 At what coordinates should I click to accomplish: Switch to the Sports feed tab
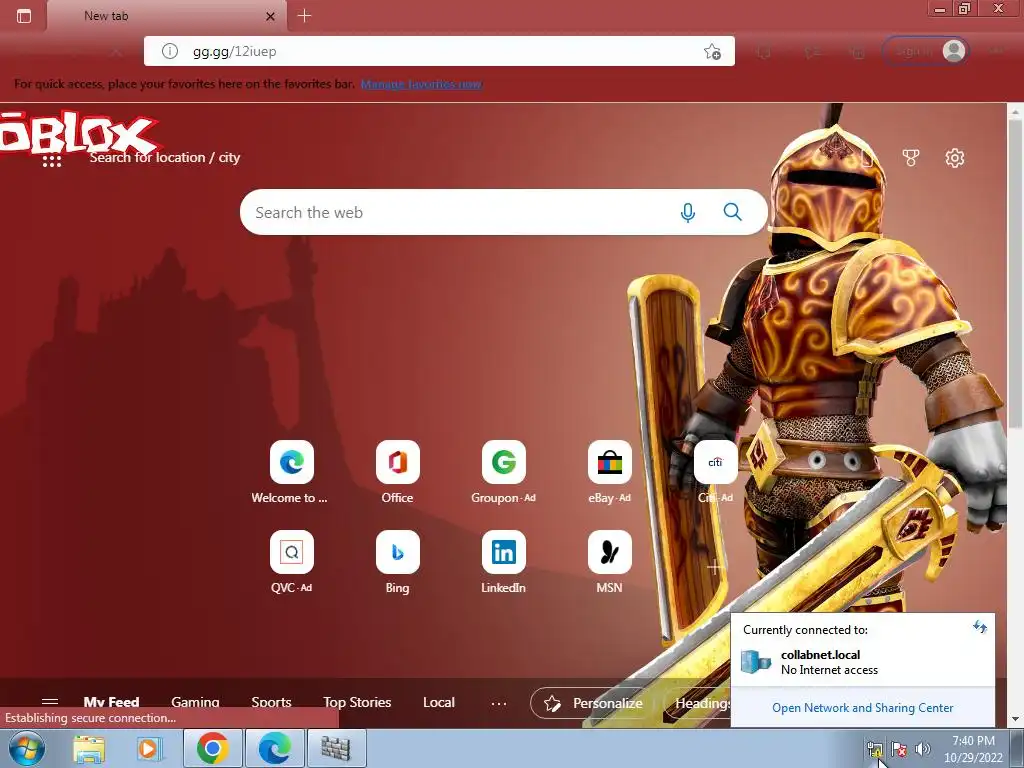pos(272,703)
